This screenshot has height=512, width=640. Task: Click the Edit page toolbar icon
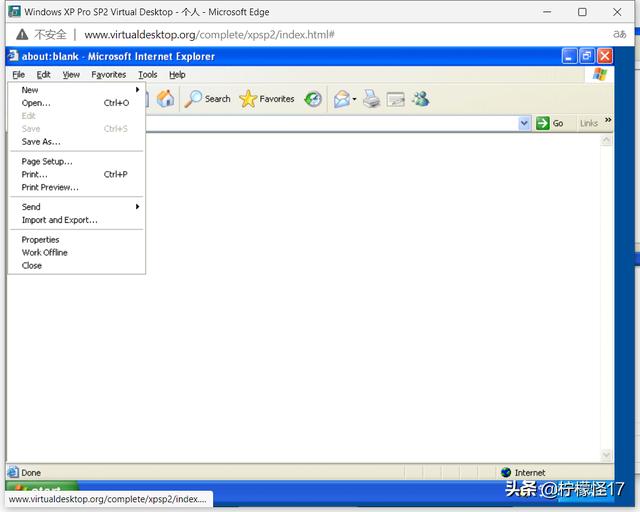(x=396, y=99)
